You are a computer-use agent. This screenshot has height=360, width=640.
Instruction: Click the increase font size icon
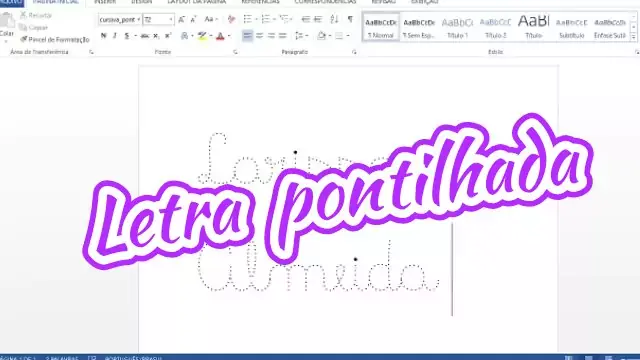point(182,19)
